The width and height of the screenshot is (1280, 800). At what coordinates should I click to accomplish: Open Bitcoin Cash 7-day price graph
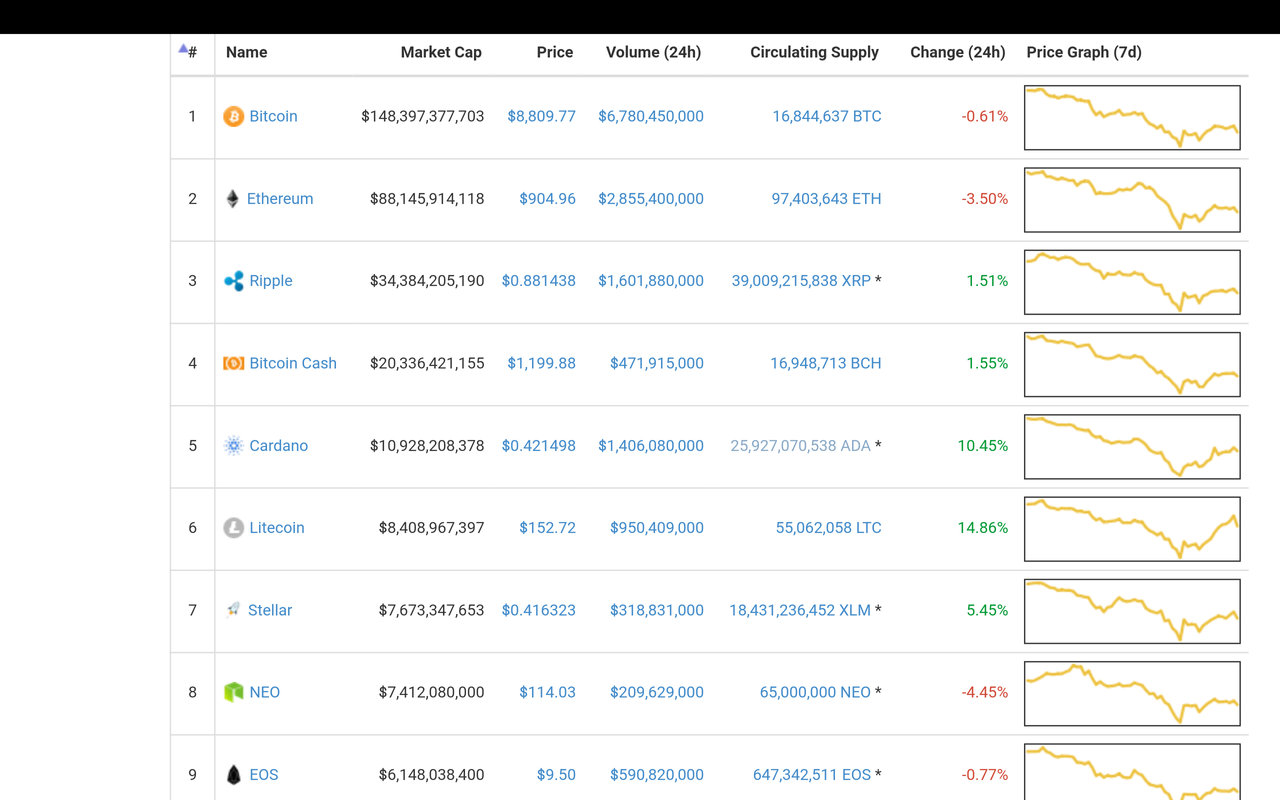click(1132, 364)
